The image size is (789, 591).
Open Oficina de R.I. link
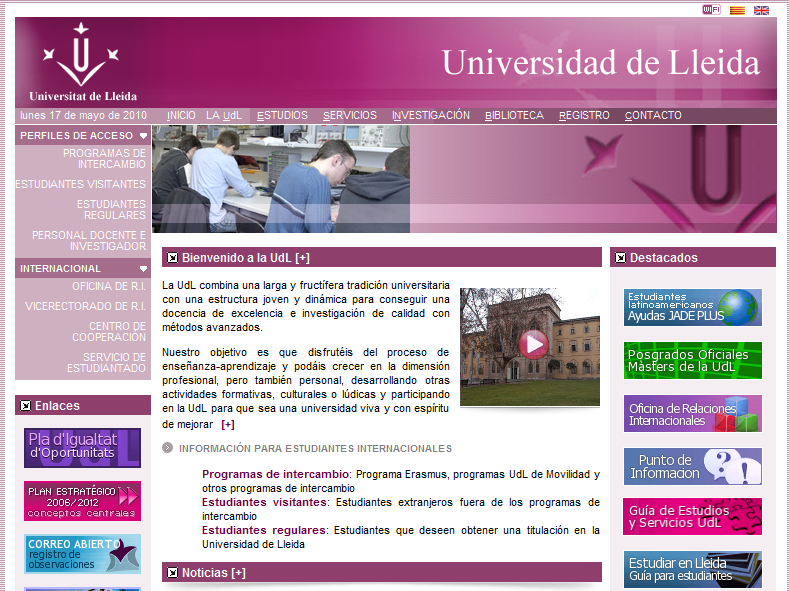click(x=109, y=286)
